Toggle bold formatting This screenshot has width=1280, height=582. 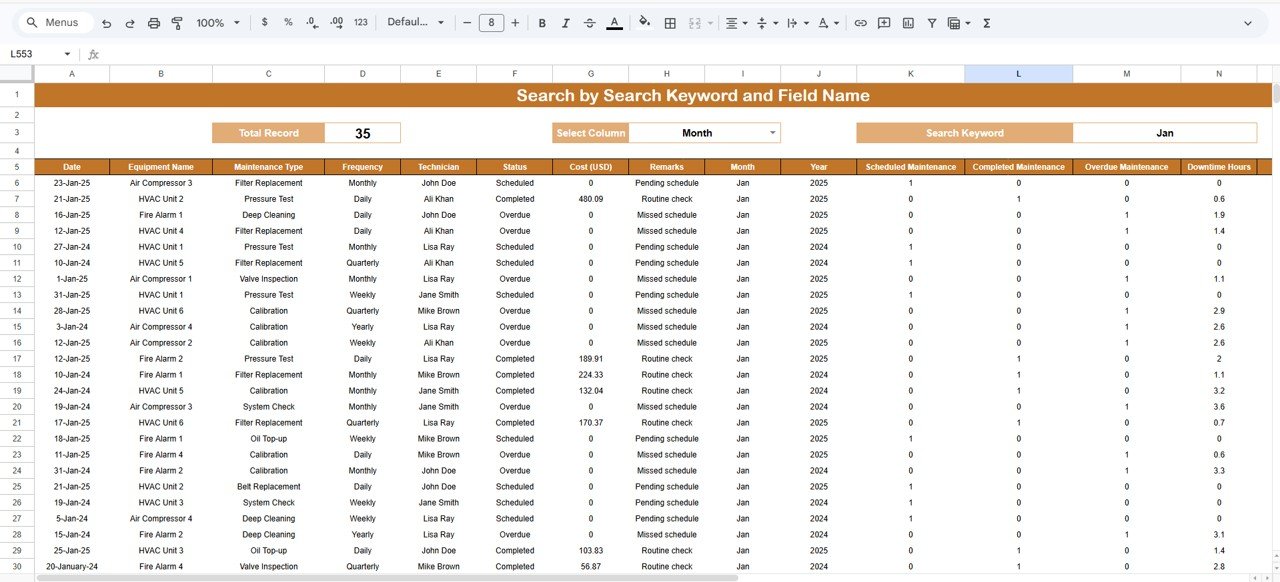pos(541,22)
